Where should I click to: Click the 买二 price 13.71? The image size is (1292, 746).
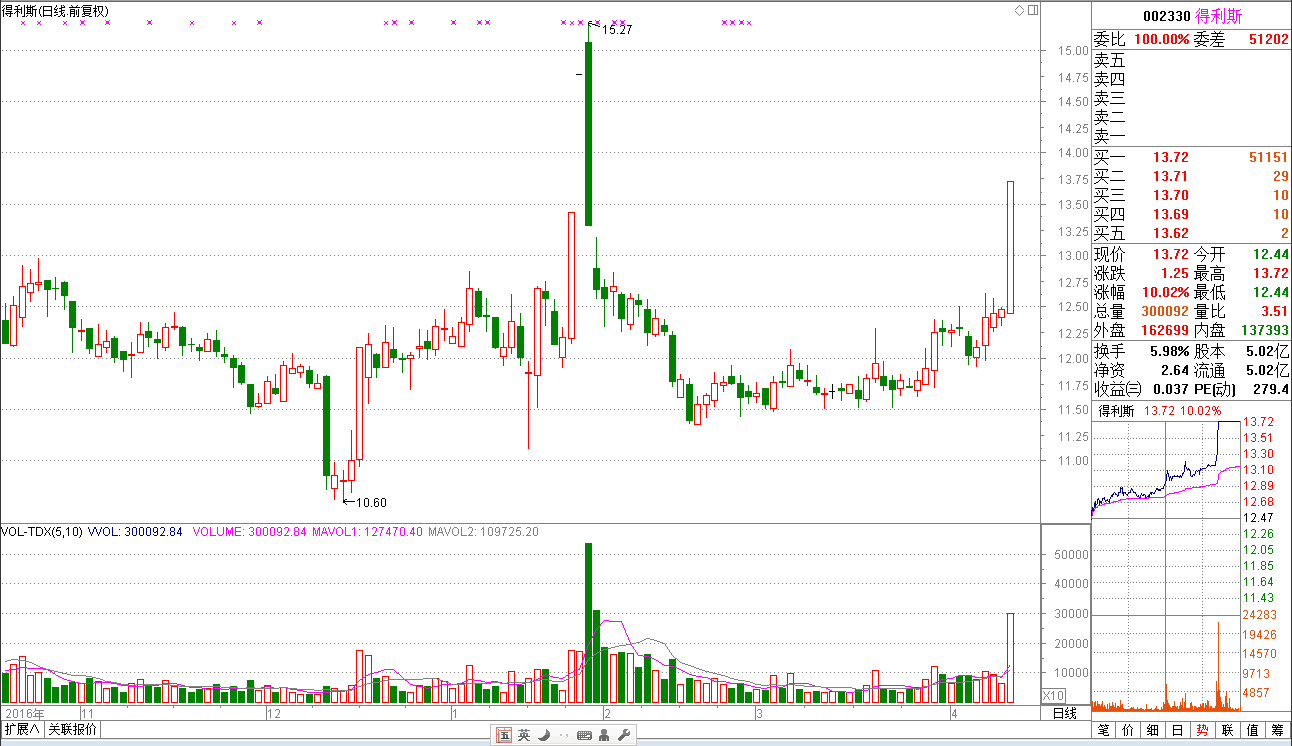(1171, 176)
